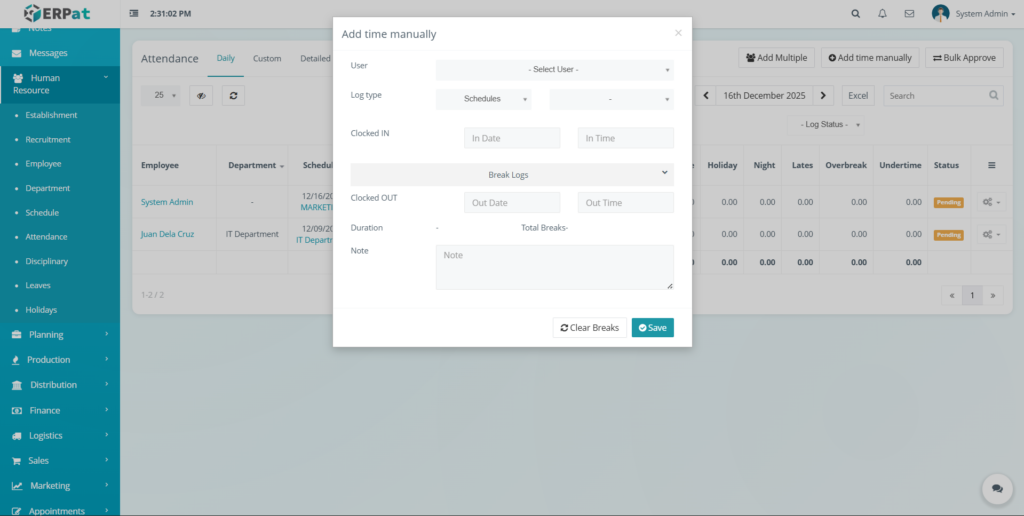Open actions gear for System Admin row
Screen dimensions: 1024x516
tap(991, 202)
